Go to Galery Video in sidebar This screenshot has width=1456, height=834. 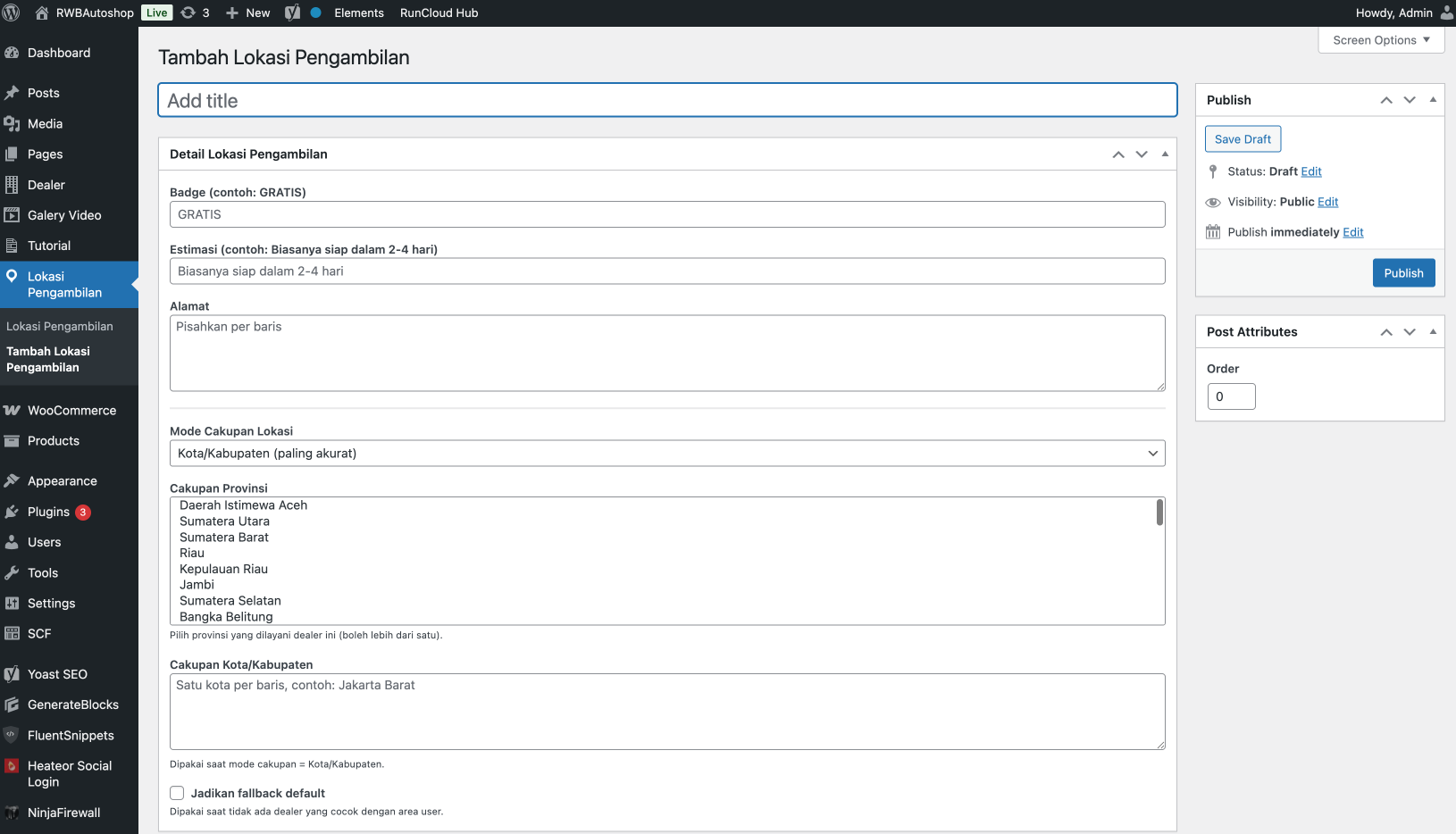[64, 215]
